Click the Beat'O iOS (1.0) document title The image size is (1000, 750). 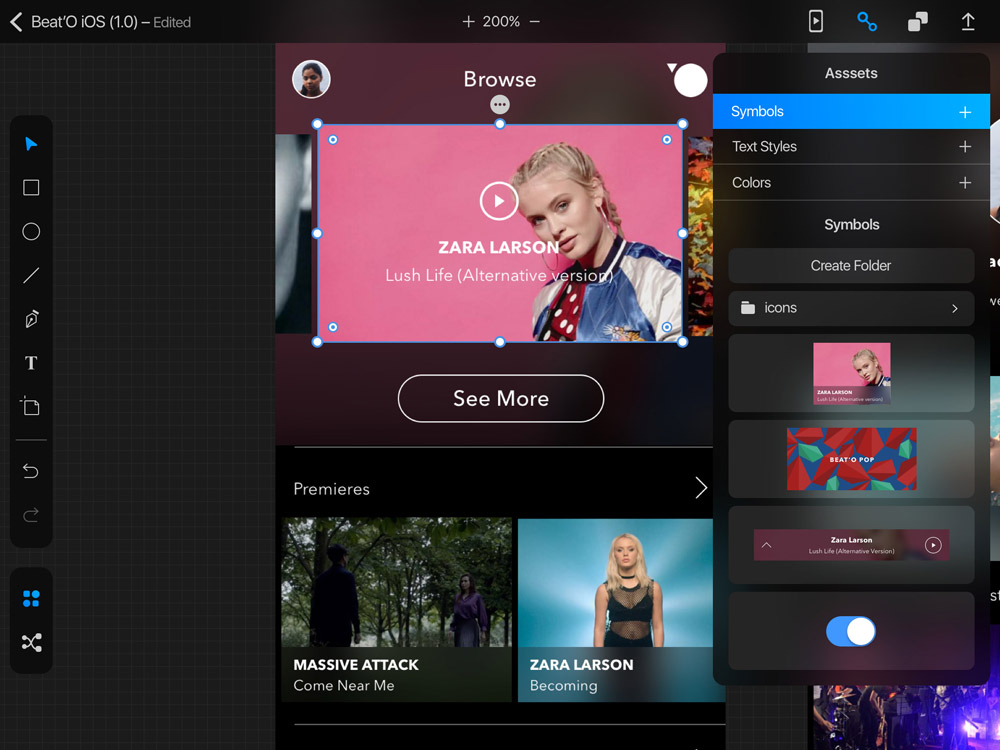coord(84,22)
